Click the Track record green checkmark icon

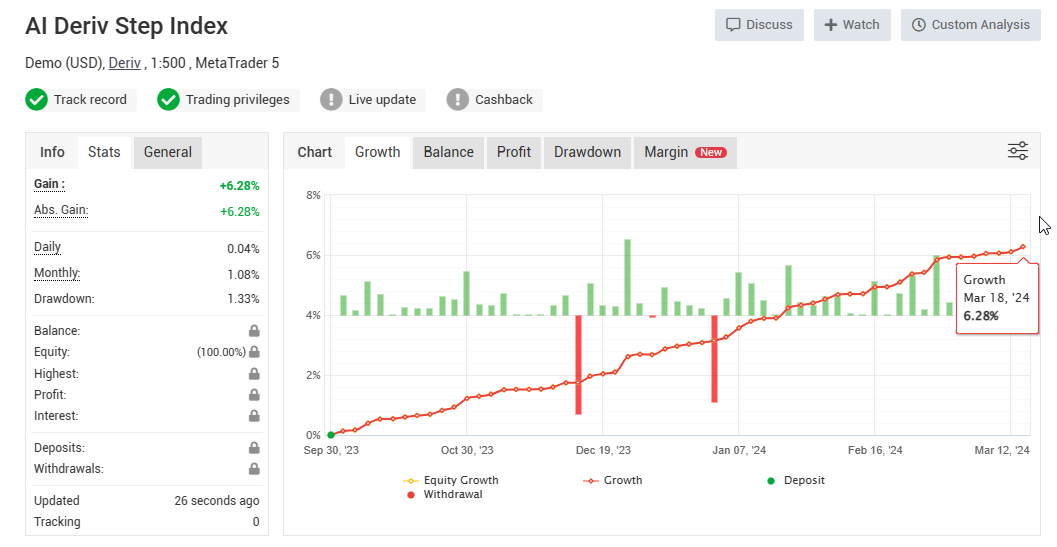pyautogui.click(x=37, y=100)
